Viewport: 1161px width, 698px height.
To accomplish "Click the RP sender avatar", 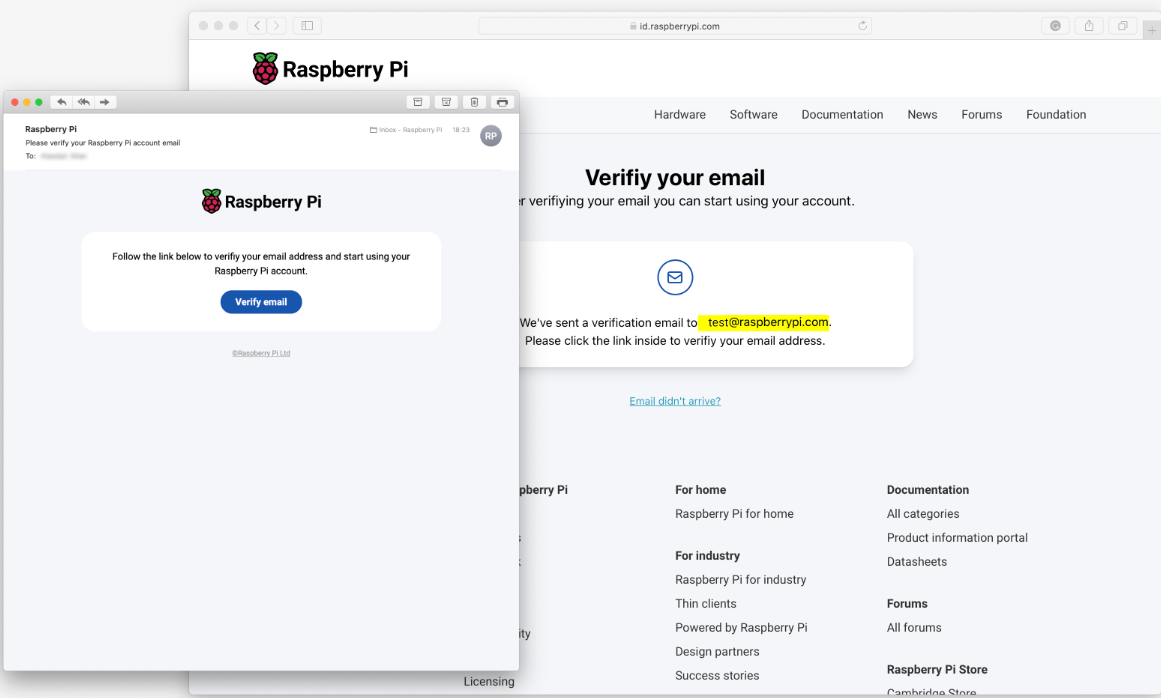I will [x=491, y=136].
